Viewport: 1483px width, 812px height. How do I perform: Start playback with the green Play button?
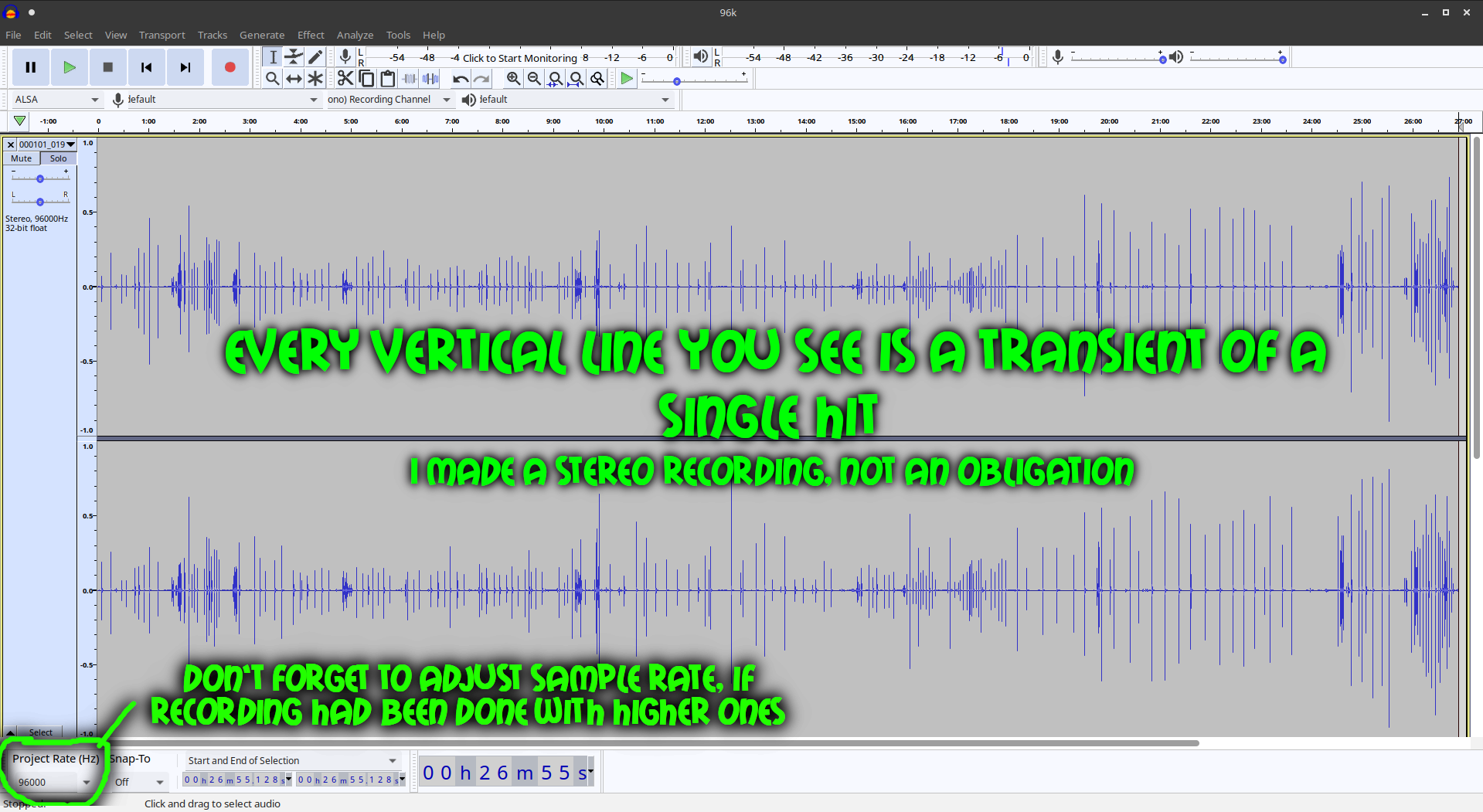click(x=70, y=67)
